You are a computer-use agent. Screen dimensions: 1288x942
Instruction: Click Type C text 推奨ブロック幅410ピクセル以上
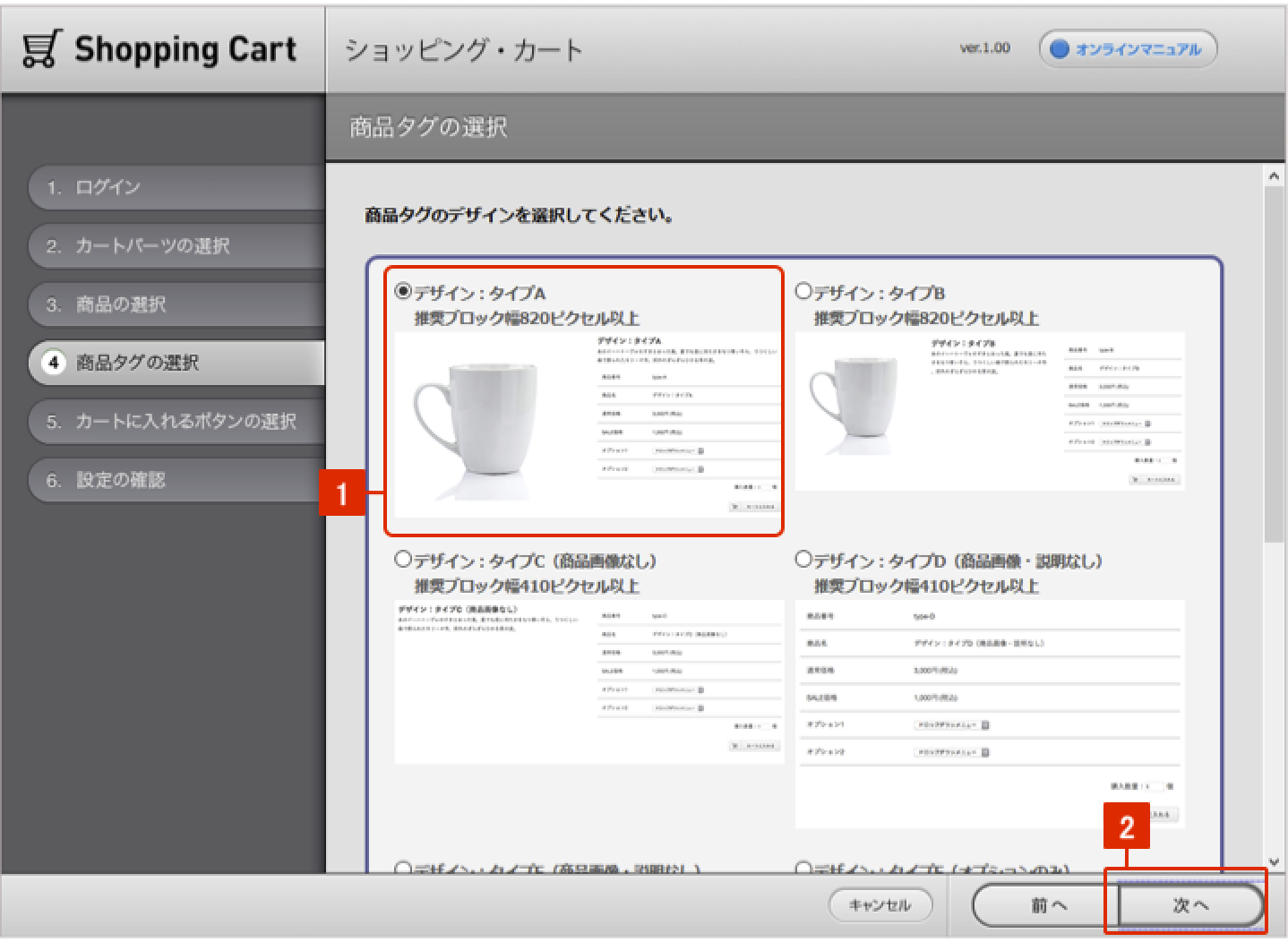pyautogui.click(x=527, y=586)
